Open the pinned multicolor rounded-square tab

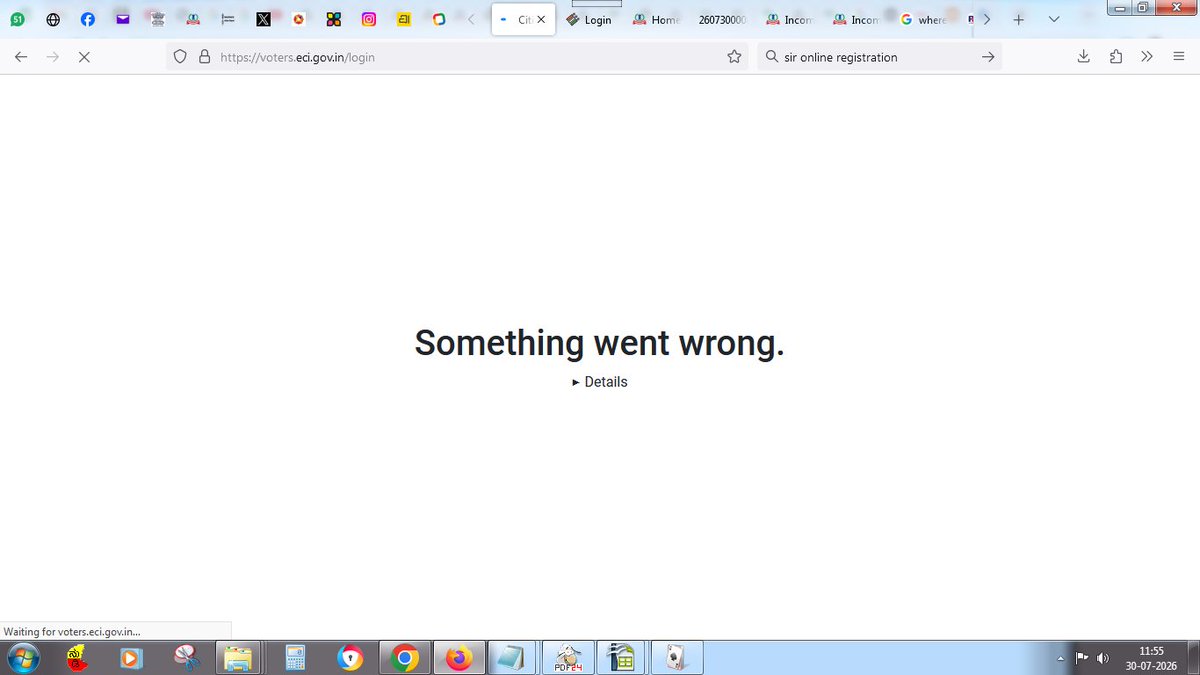[439, 19]
